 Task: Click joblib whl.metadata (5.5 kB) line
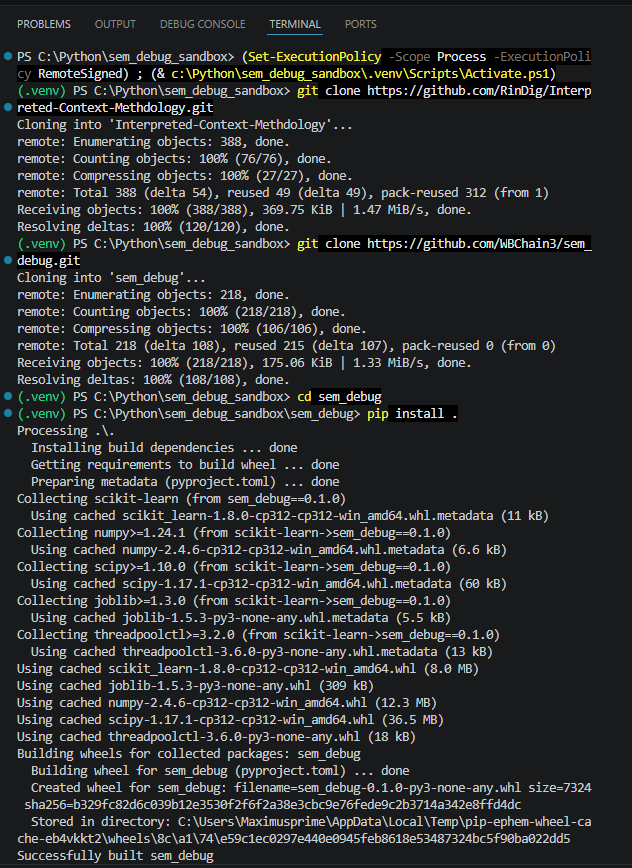[241, 618]
